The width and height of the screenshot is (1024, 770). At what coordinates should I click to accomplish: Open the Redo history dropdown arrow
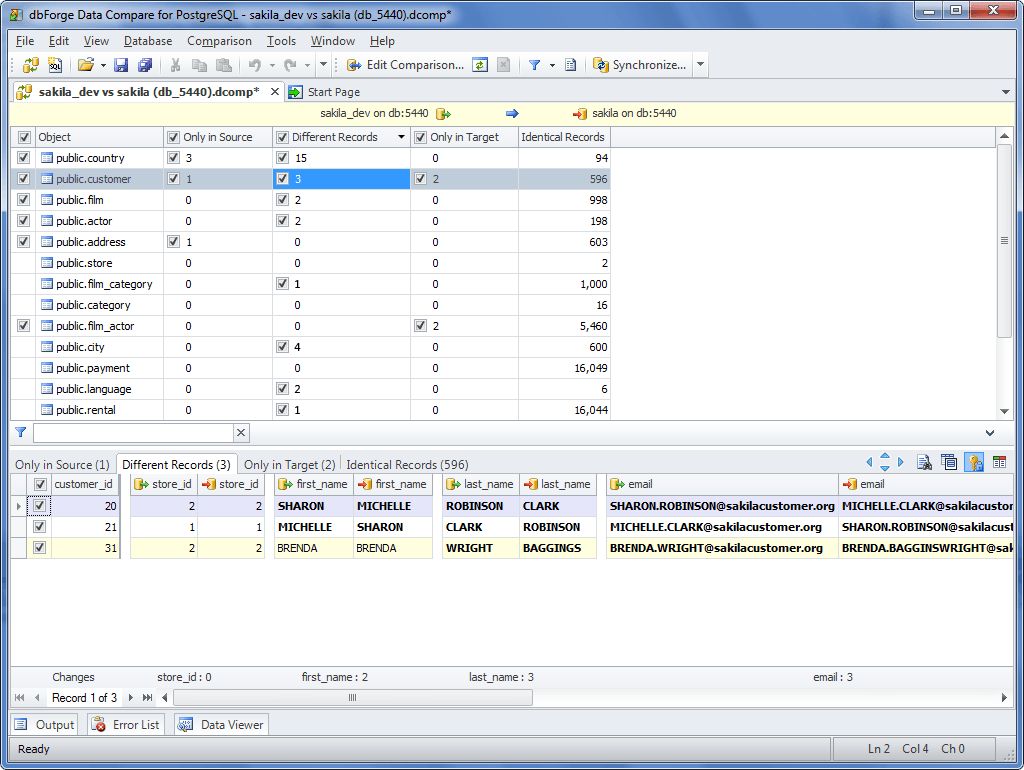pos(308,65)
